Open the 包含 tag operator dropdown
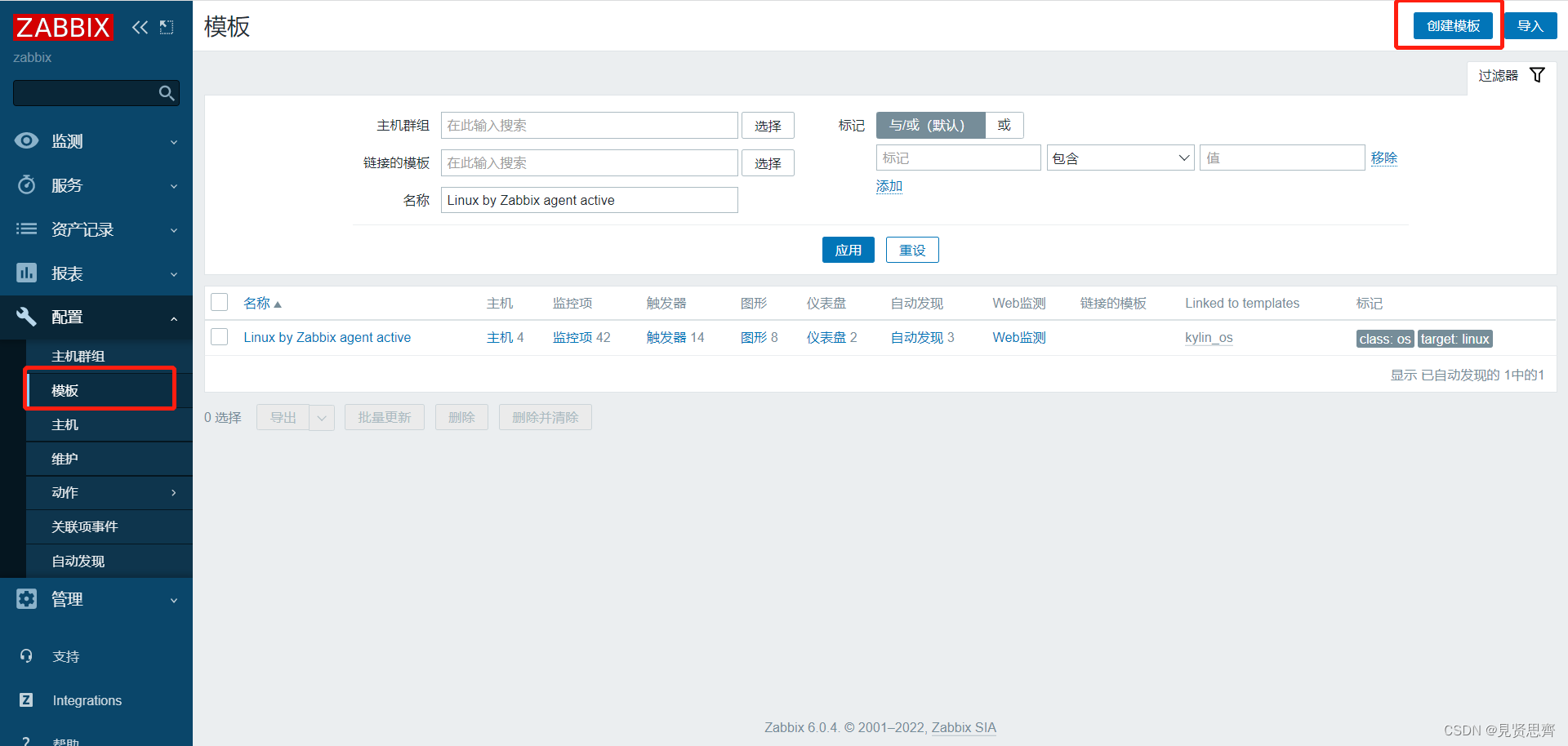The width and height of the screenshot is (1568, 746). (x=1120, y=158)
